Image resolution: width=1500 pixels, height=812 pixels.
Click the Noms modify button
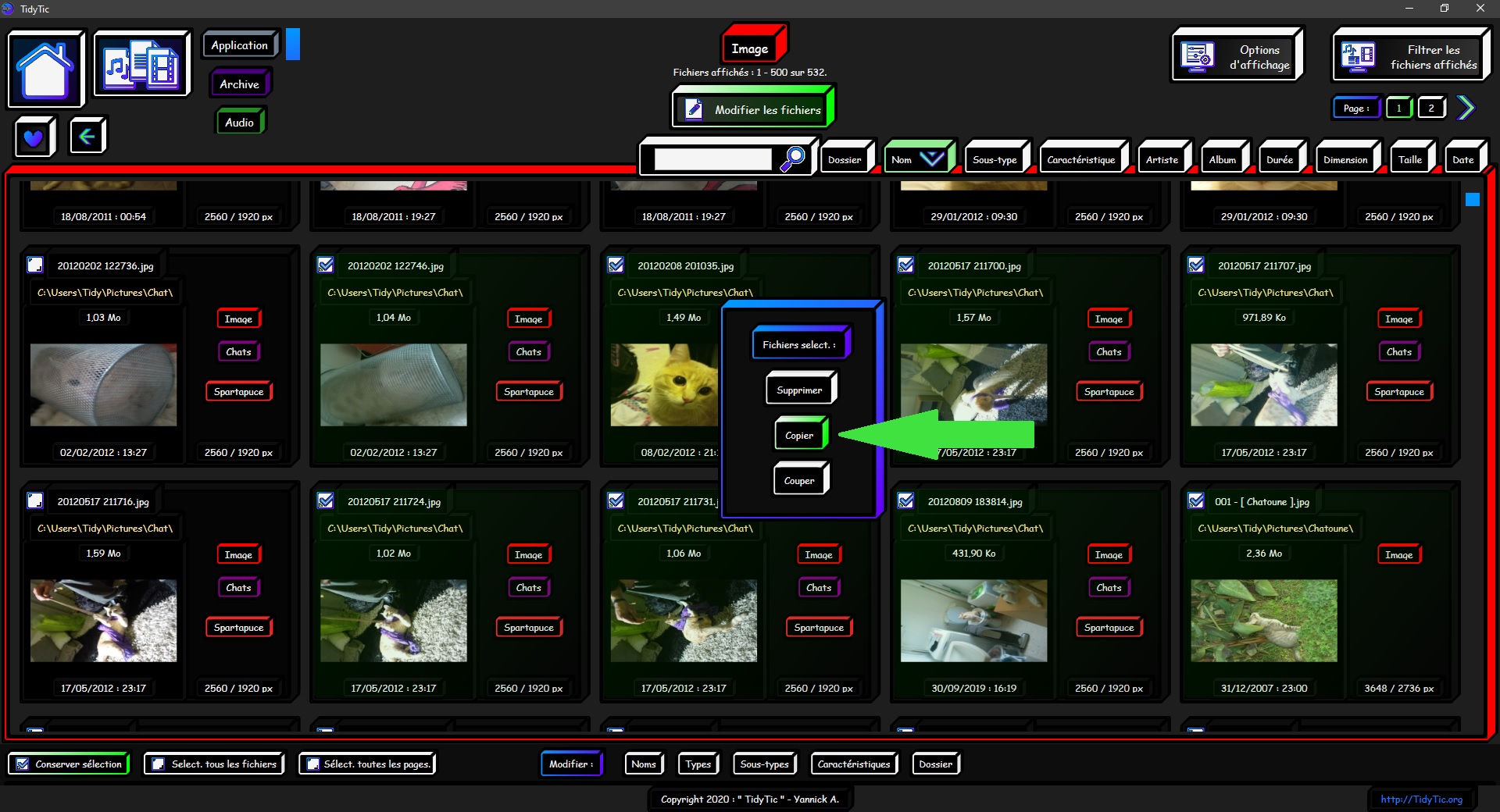click(644, 764)
